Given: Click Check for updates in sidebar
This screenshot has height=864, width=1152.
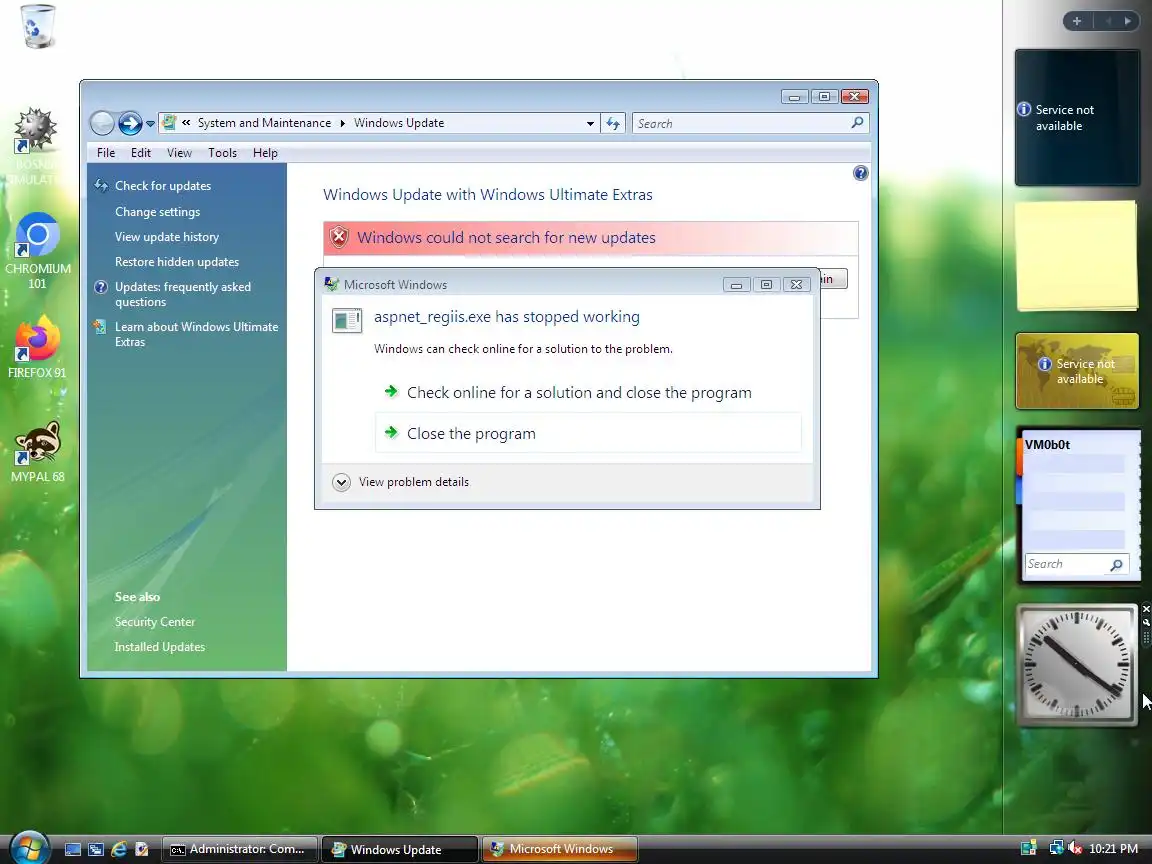Looking at the screenshot, I should point(162,186).
